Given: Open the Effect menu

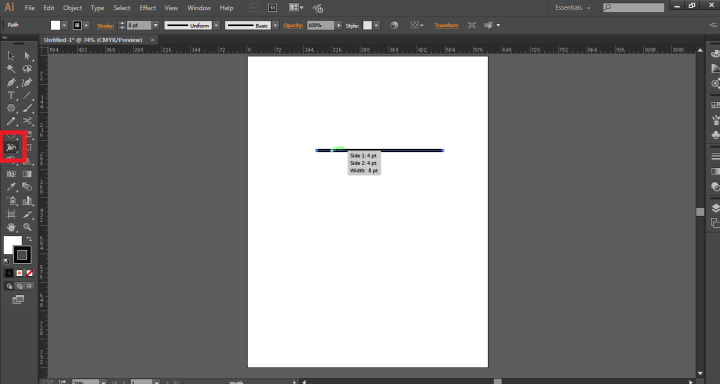Looking at the screenshot, I should (147, 8).
